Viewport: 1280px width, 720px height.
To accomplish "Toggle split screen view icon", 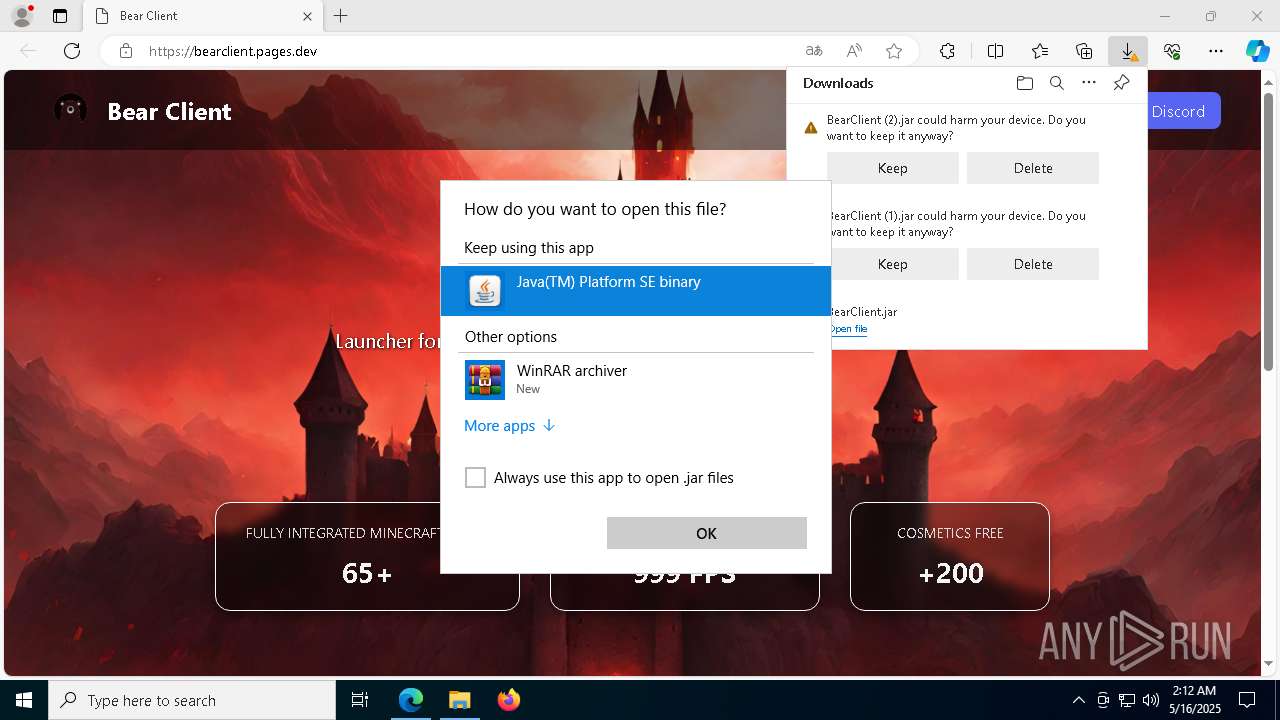I will (x=996, y=51).
